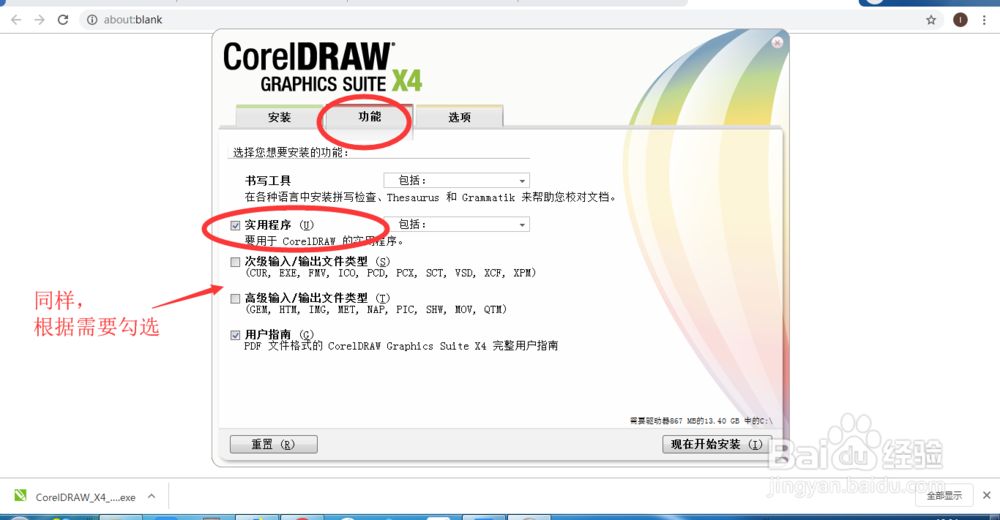Click the text 选择您想要安装的功能
Viewport: 1000px width, 520px height.
tap(290, 152)
